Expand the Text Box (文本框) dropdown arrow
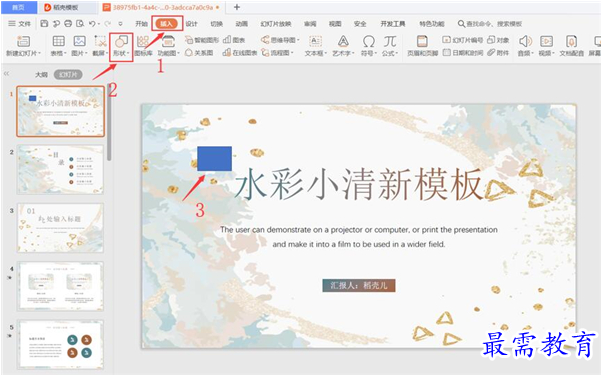Image resolution: width=604 pixels, height=376 pixels. point(326,53)
